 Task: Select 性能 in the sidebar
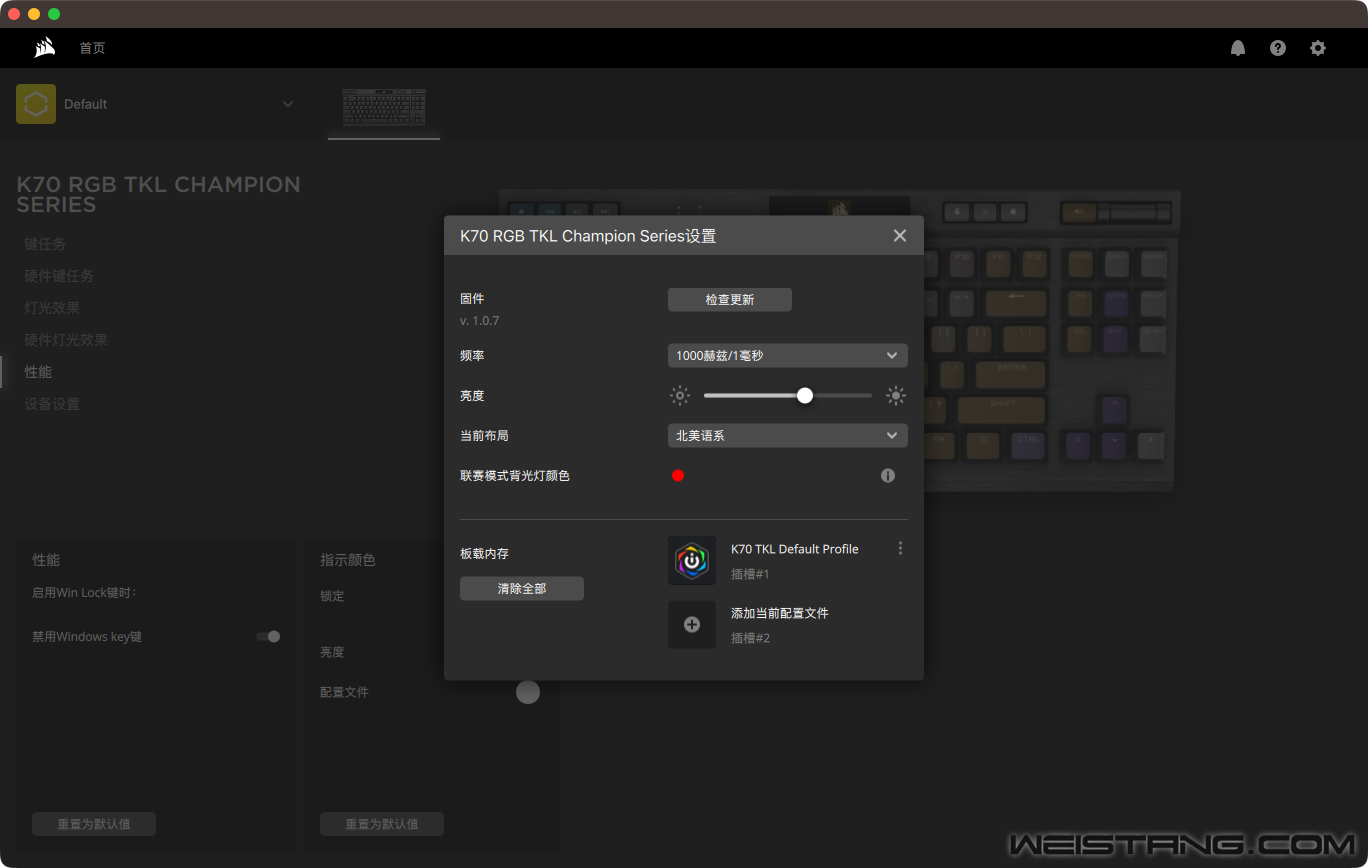pyautogui.click(x=38, y=372)
